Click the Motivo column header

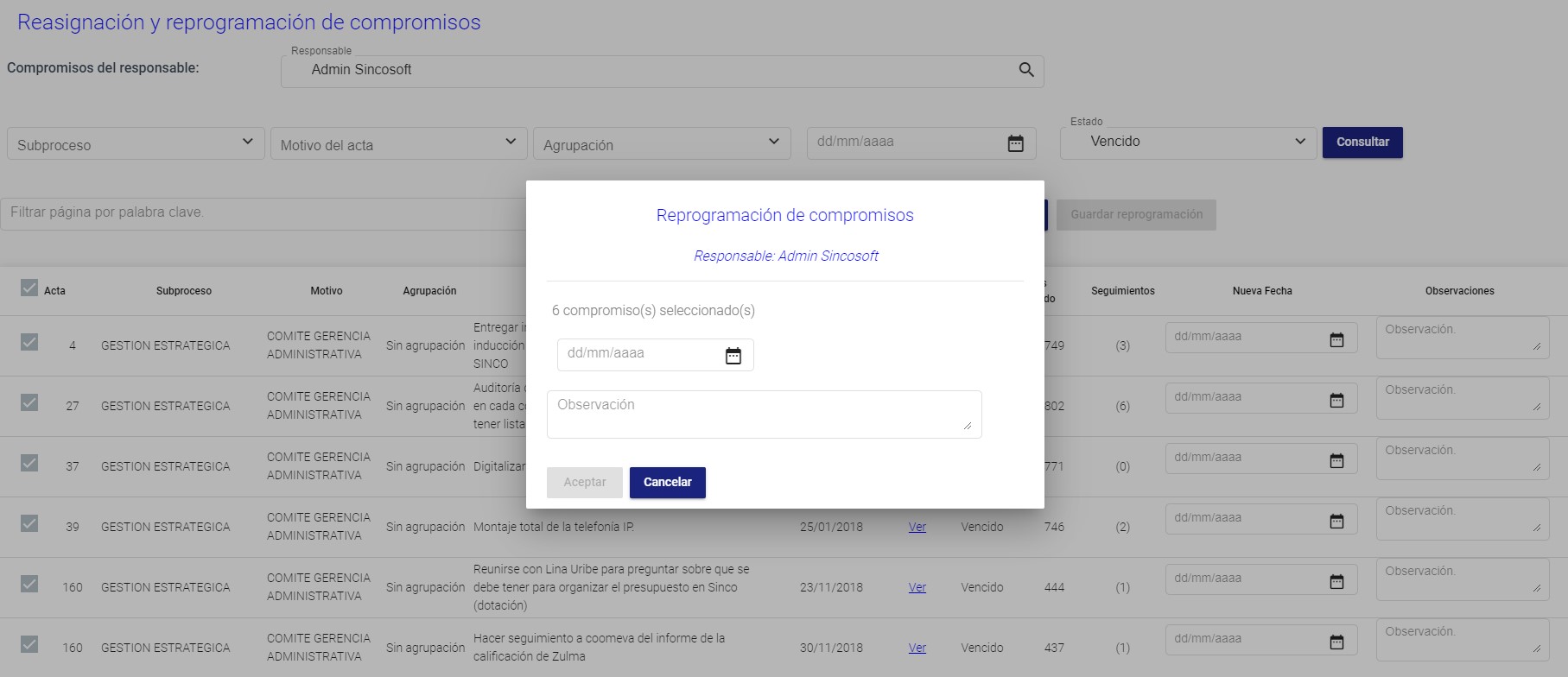click(x=327, y=291)
